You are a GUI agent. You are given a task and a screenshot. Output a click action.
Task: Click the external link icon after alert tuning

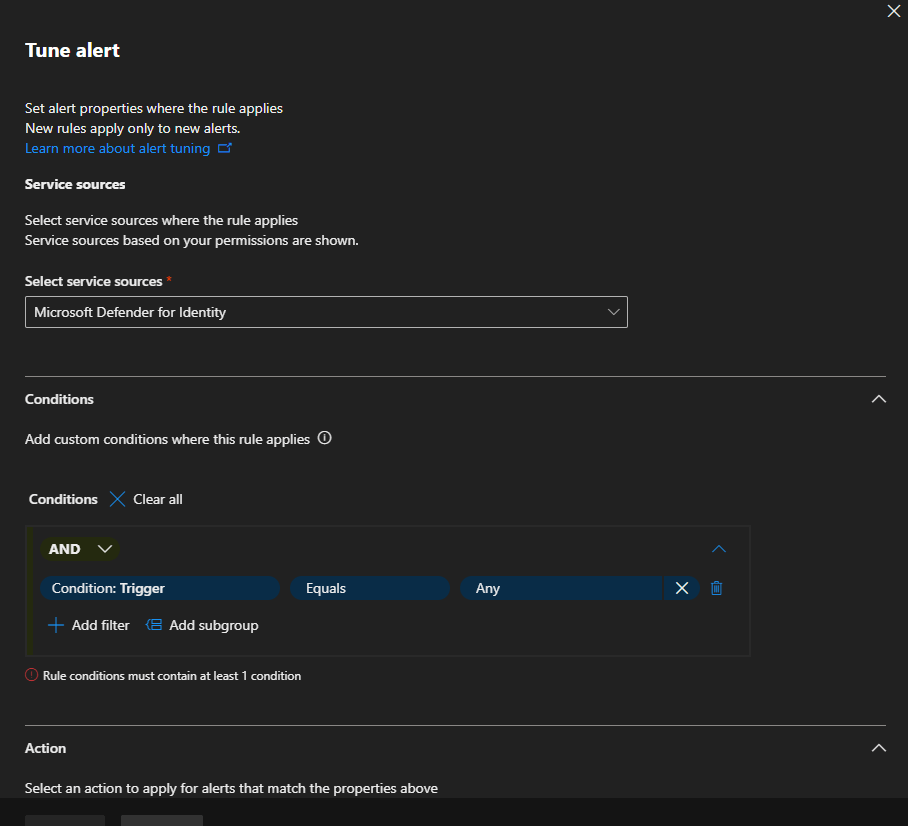coord(225,148)
